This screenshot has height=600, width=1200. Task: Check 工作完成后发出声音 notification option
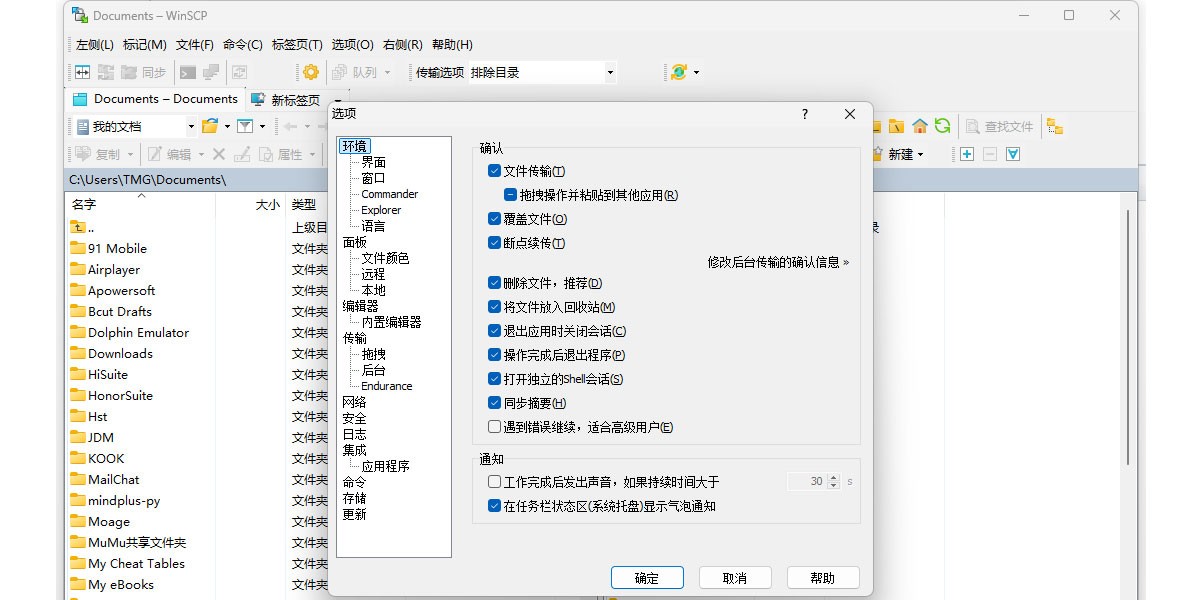[494, 481]
